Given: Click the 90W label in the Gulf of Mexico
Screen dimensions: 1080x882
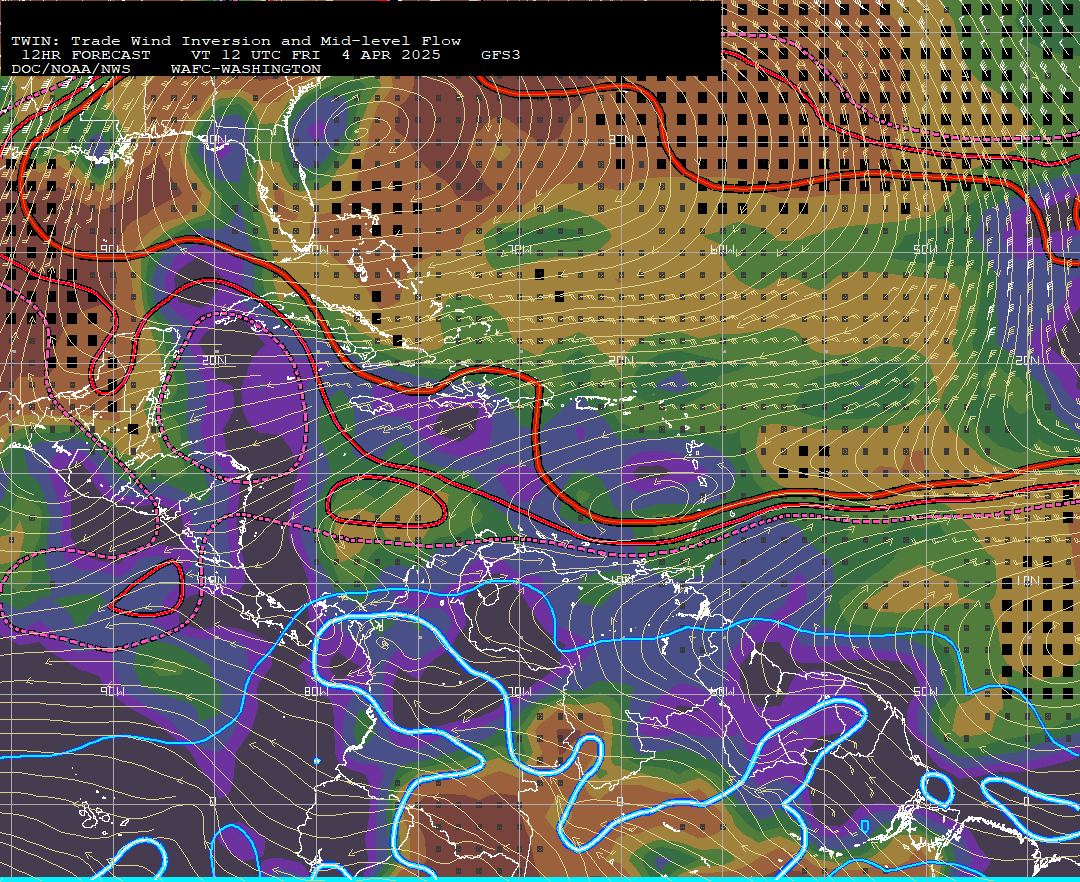Looking at the screenshot, I should (x=112, y=249).
